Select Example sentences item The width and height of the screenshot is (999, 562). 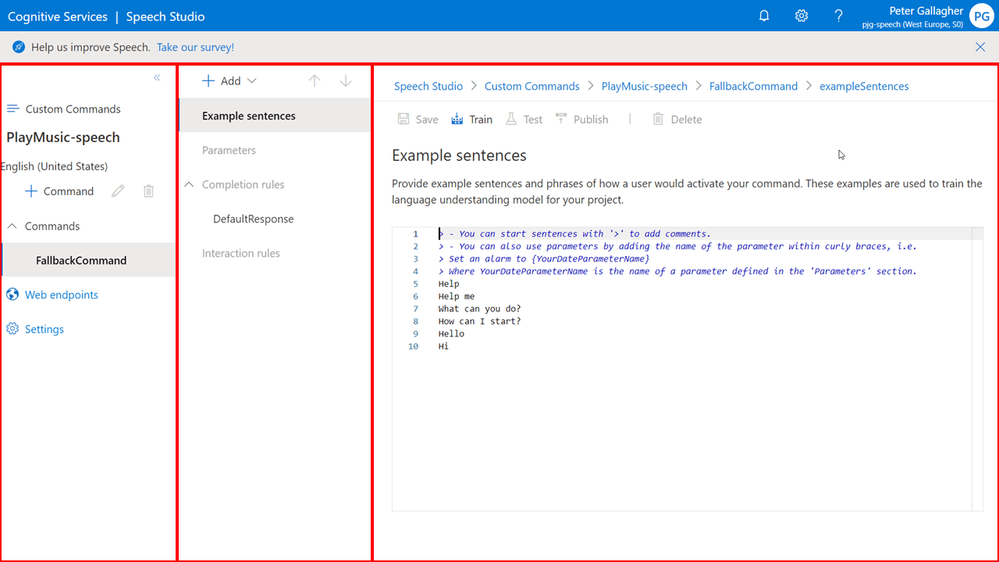(x=275, y=115)
